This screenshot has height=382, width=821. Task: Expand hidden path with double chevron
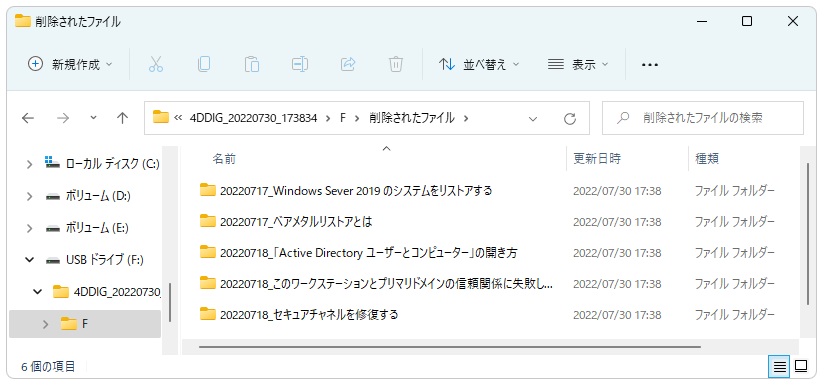pyautogui.click(x=177, y=118)
